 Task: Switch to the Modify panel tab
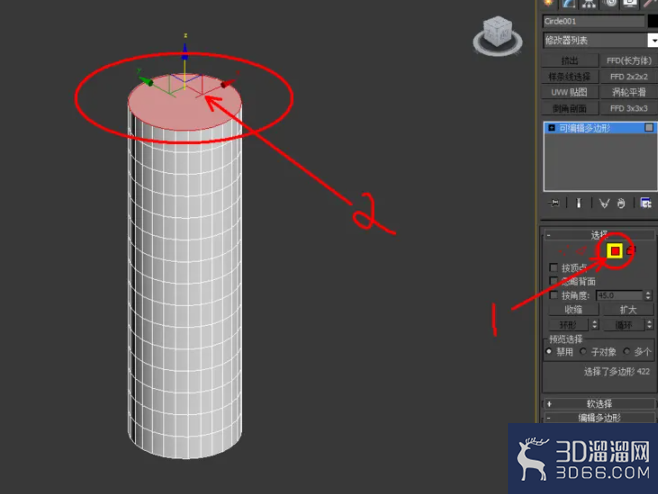[x=569, y=3]
